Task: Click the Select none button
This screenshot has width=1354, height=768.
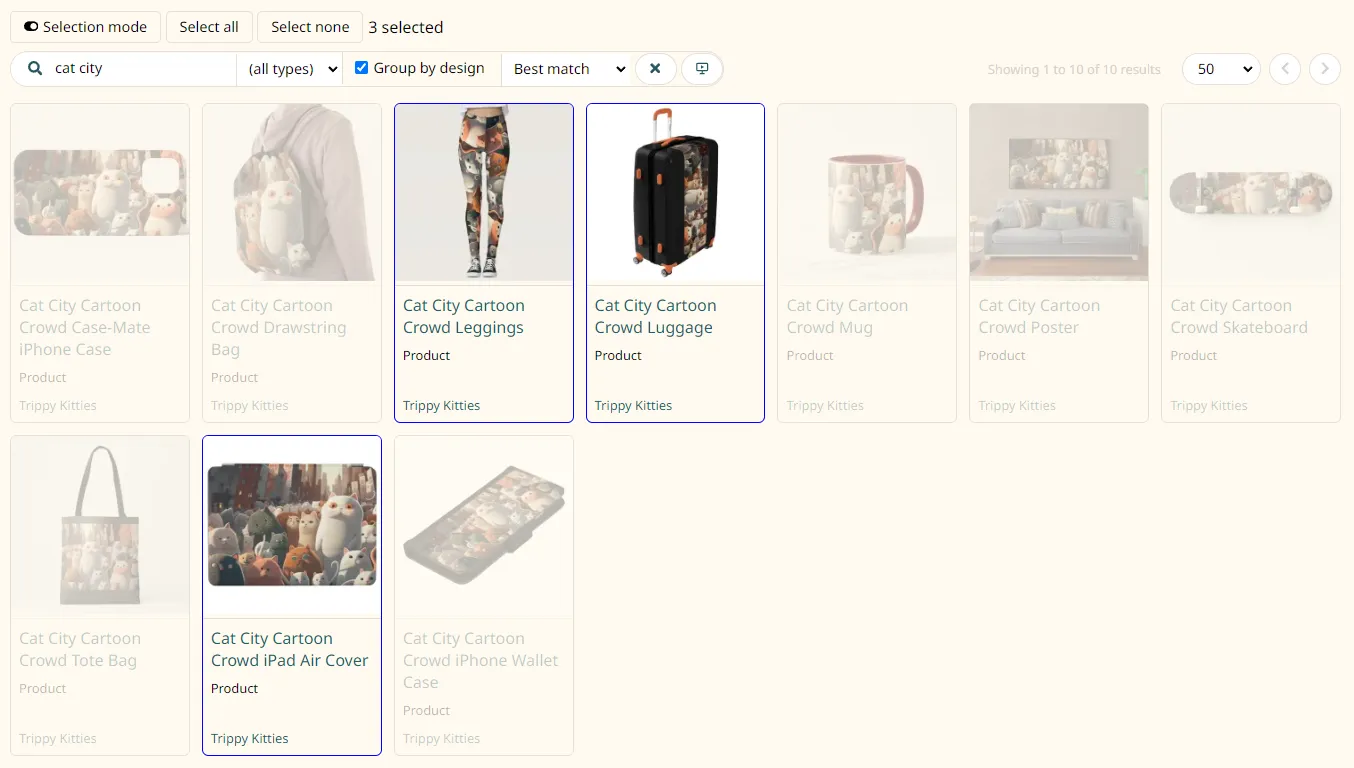Action: click(x=310, y=27)
